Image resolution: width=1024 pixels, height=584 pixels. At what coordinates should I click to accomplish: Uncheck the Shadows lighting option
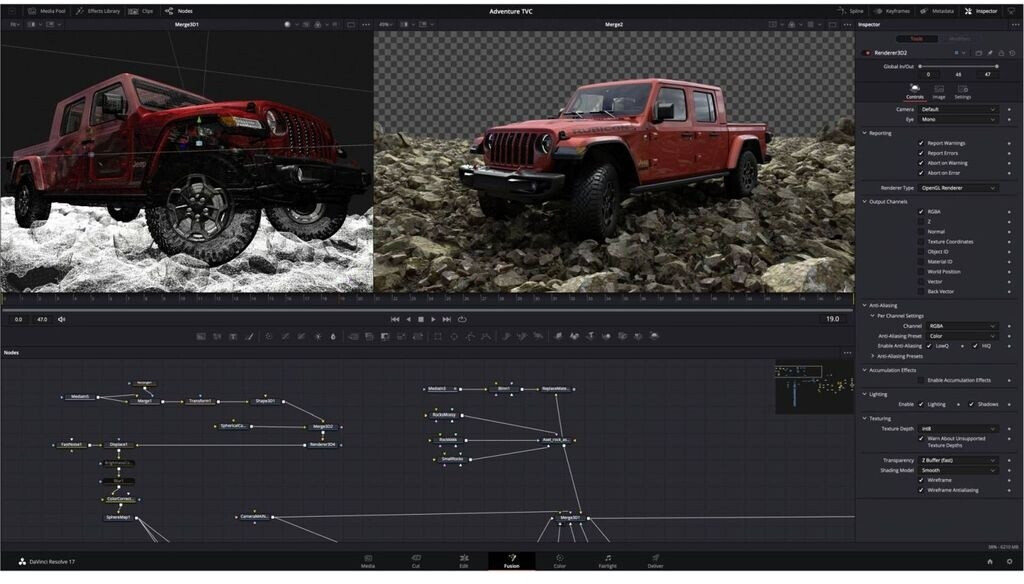(971, 404)
